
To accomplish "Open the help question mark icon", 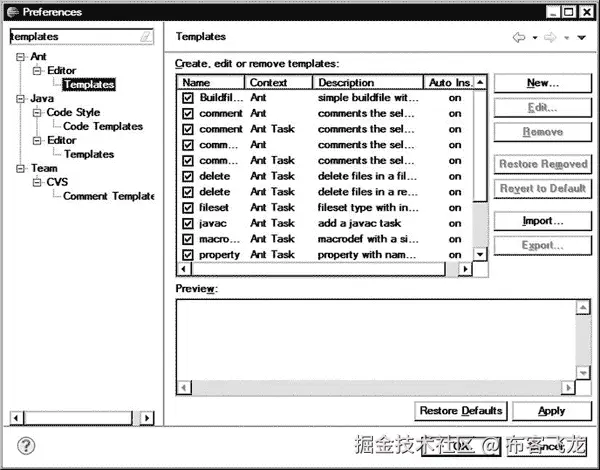I will point(26,446).
